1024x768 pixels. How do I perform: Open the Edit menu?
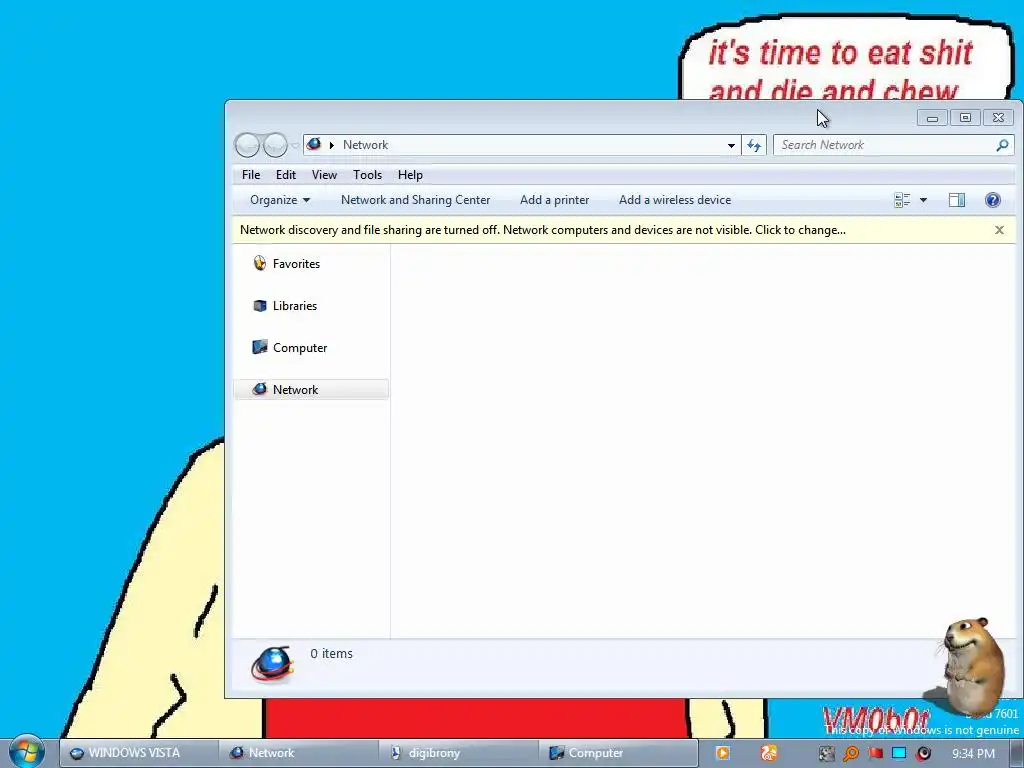285,174
